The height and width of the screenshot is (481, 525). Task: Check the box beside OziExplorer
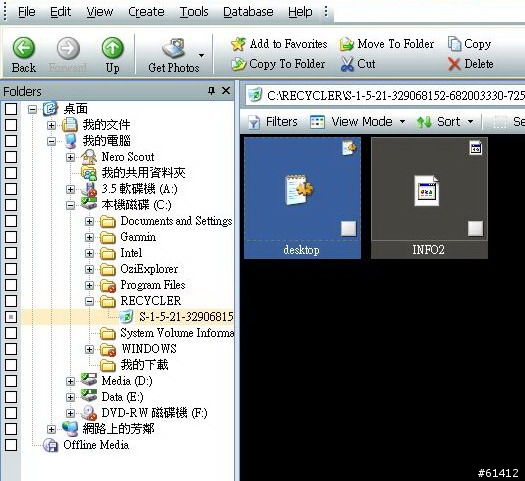pos(11,269)
